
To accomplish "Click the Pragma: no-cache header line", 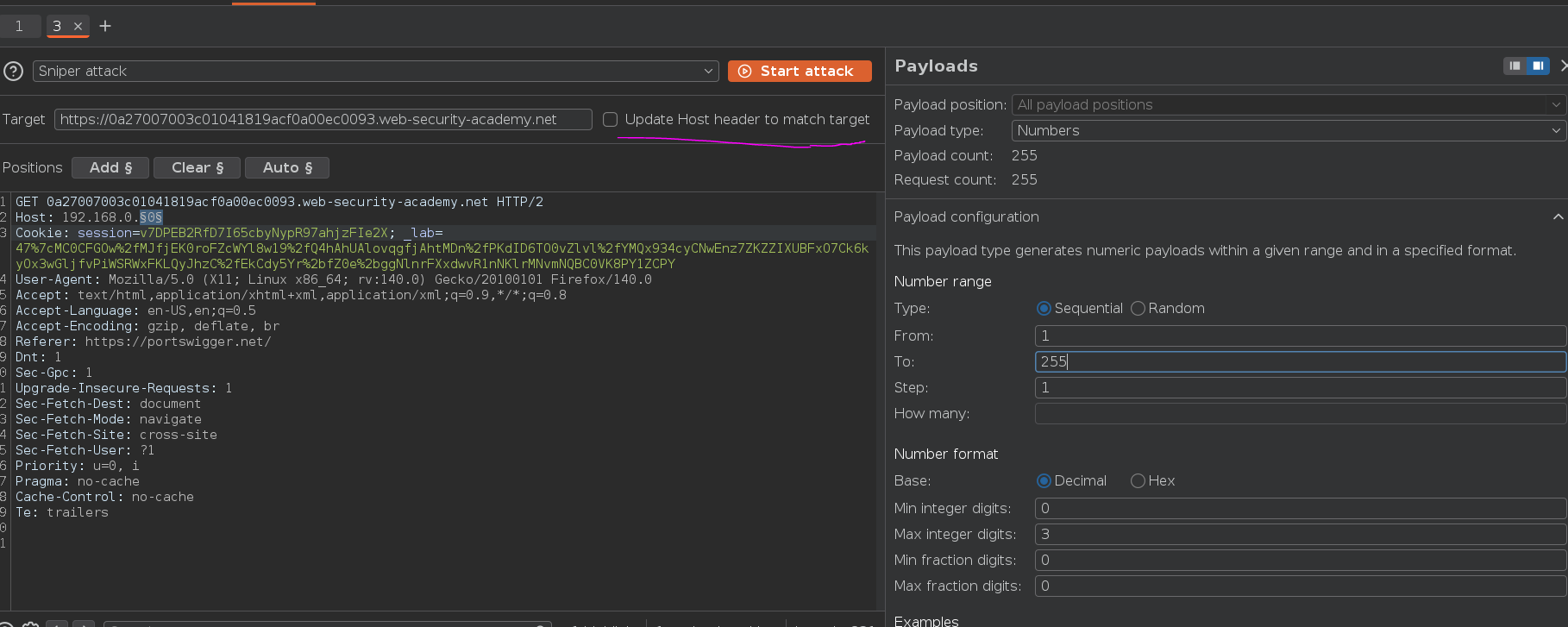I will click(78, 481).
